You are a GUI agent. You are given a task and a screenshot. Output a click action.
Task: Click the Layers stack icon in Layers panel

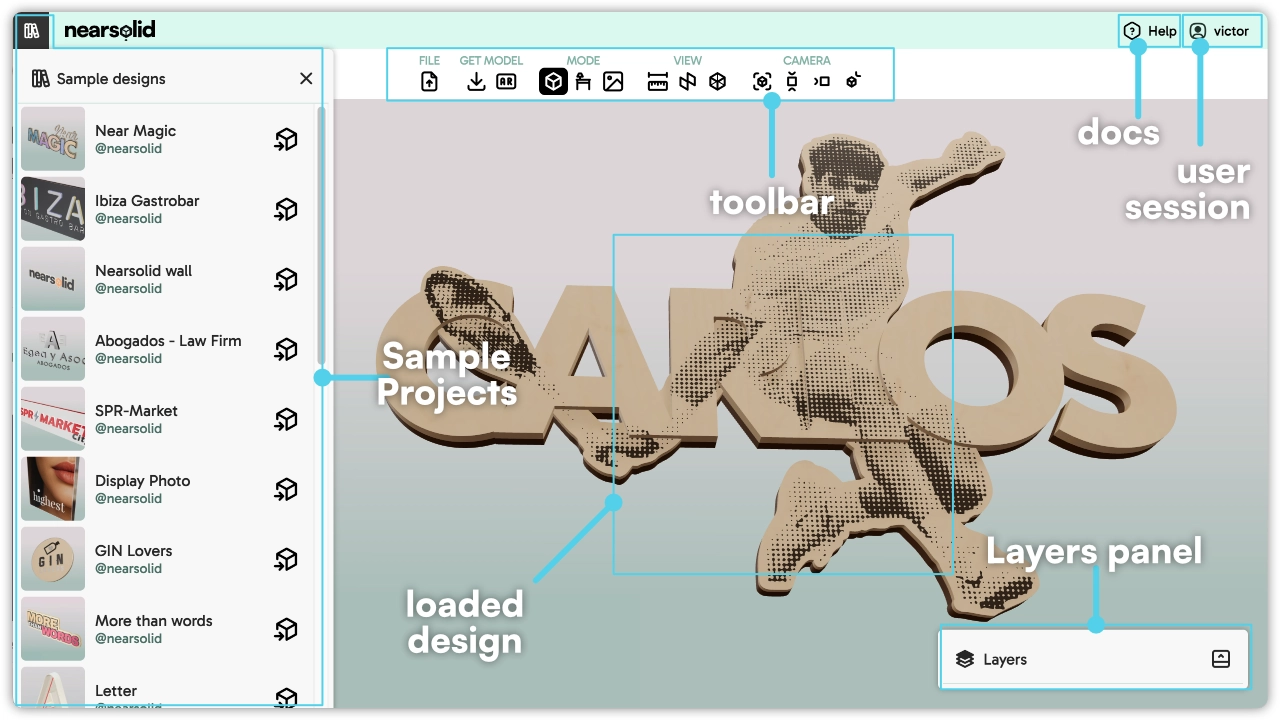click(x=964, y=659)
